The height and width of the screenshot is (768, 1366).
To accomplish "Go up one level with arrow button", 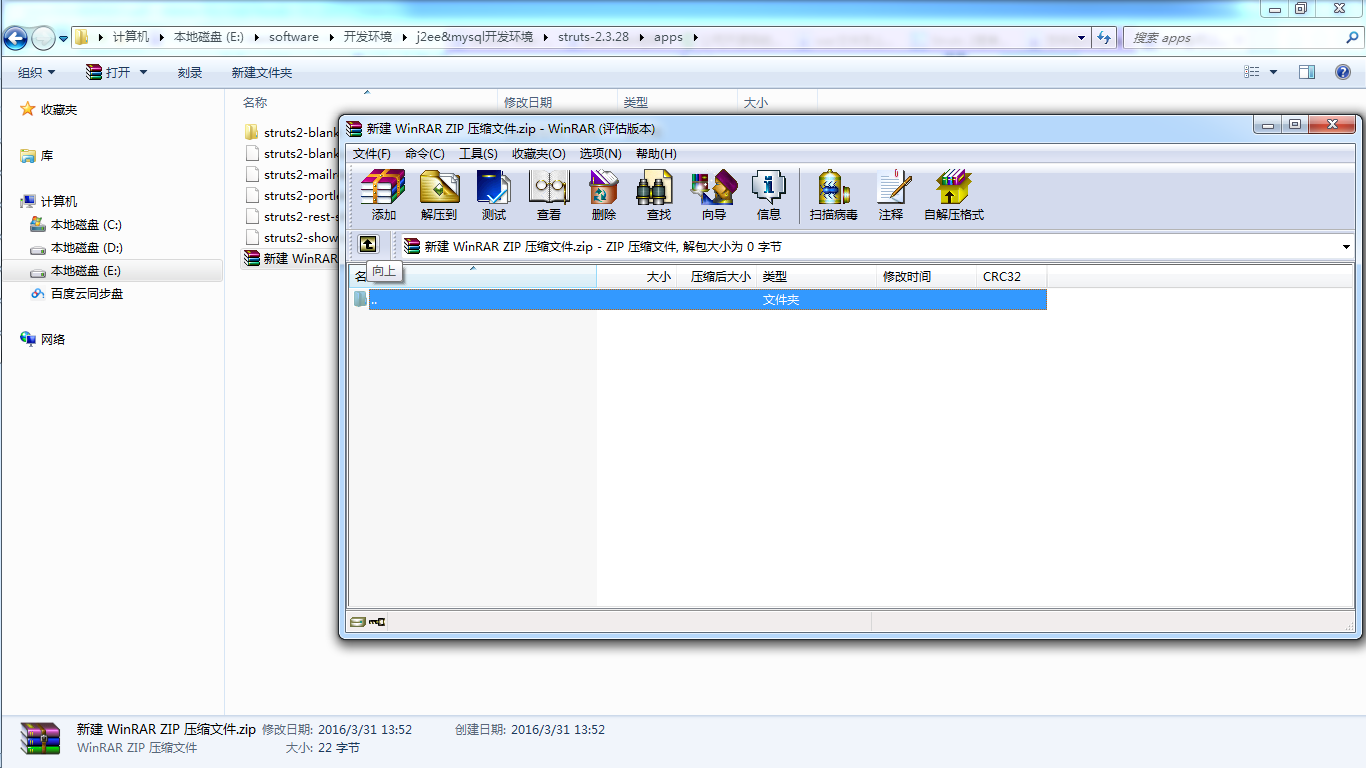I will pyautogui.click(x=368, y=244).
